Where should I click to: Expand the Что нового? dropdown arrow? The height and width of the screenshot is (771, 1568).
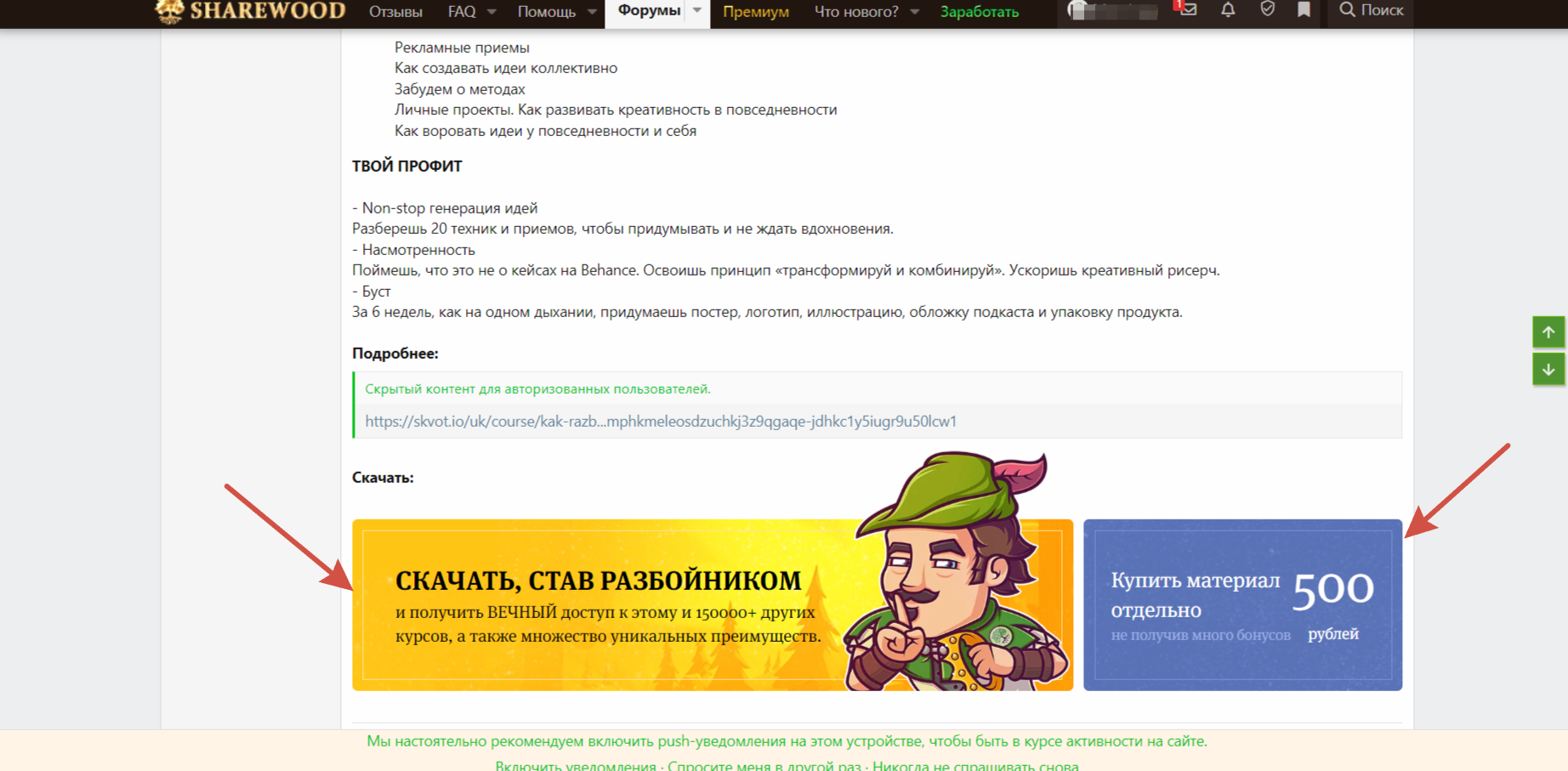pyautogui.click(x=915, y=12)
